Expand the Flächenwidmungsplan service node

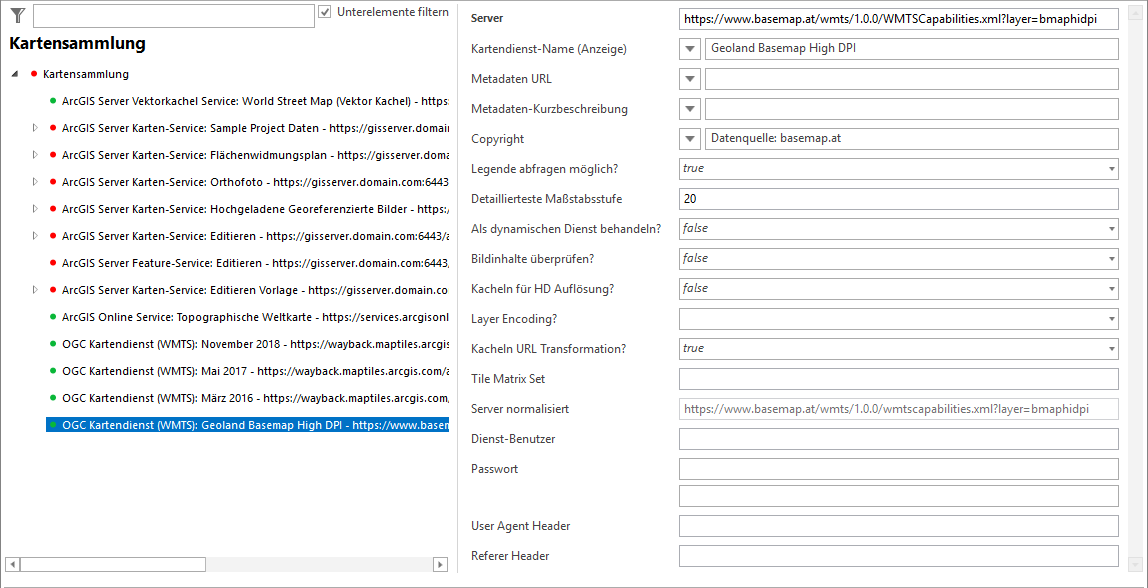(x=35, y=155)
